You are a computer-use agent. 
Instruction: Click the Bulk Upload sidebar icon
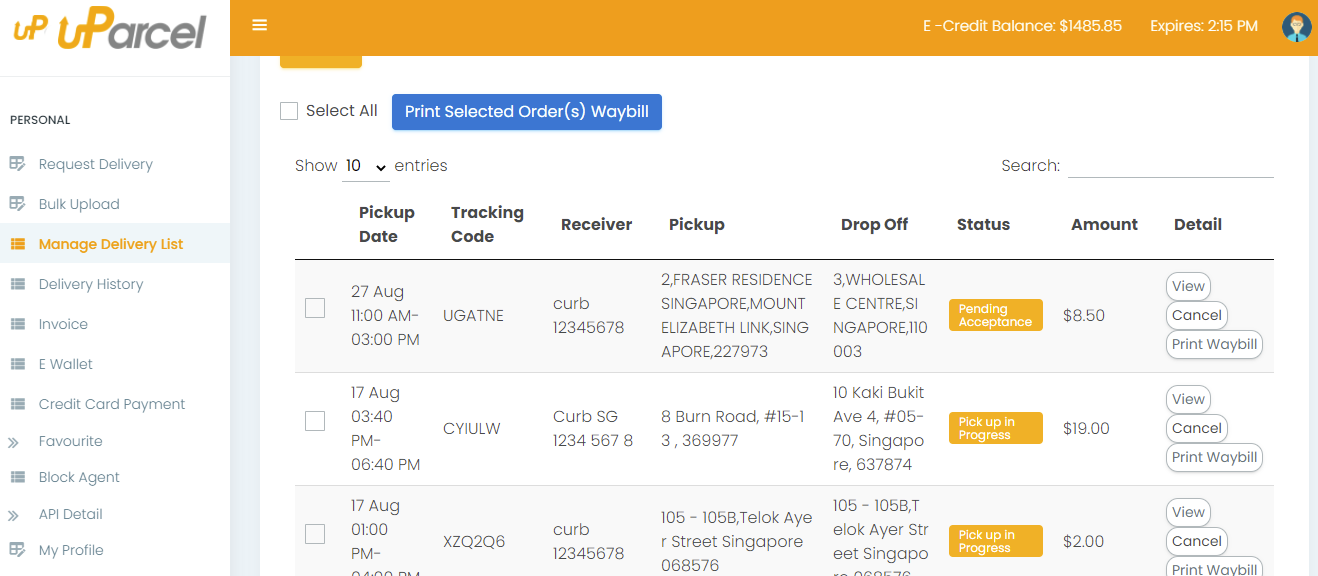coord(17,204)
